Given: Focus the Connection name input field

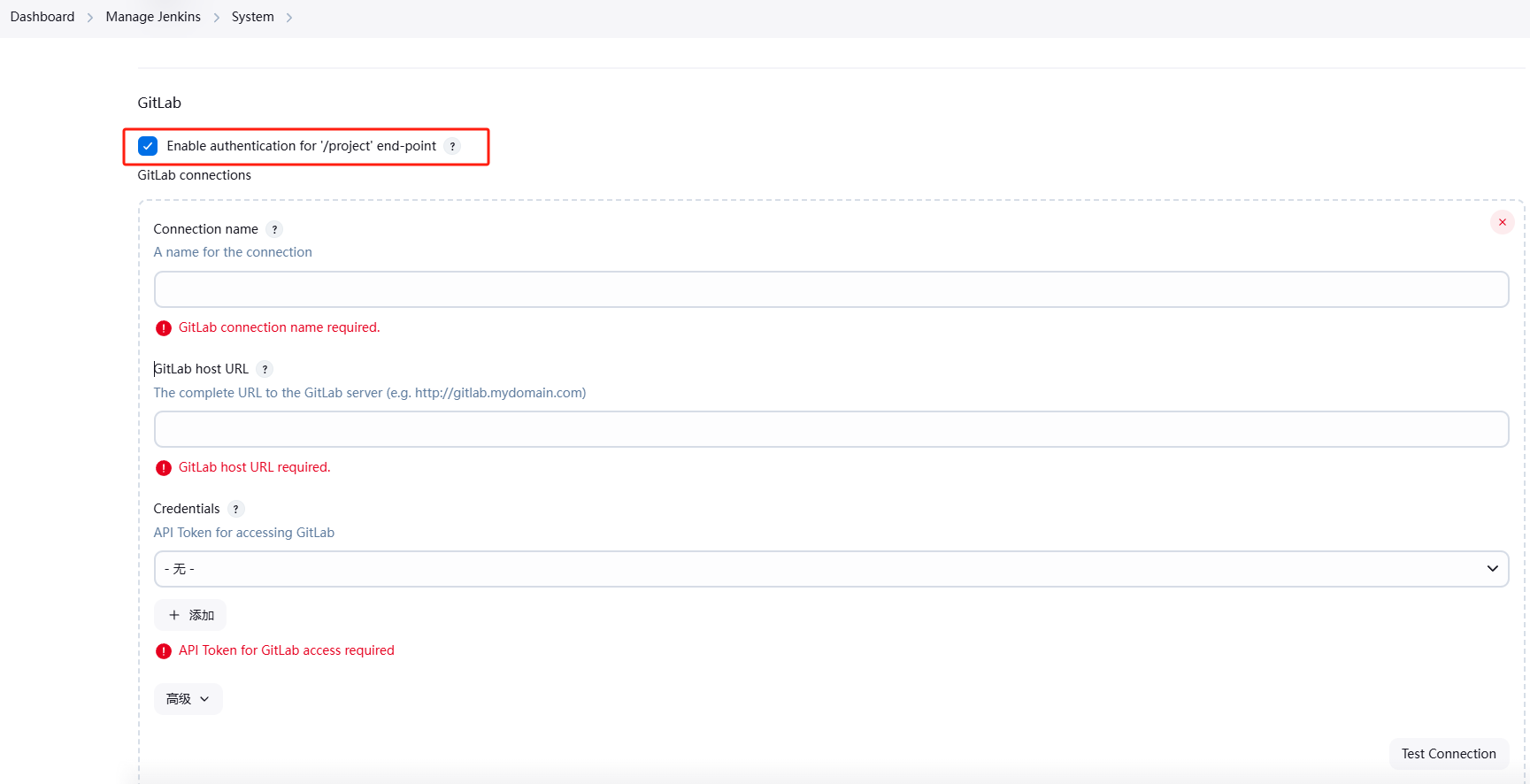Looking at the screenshot, I should tap(831, 289).
